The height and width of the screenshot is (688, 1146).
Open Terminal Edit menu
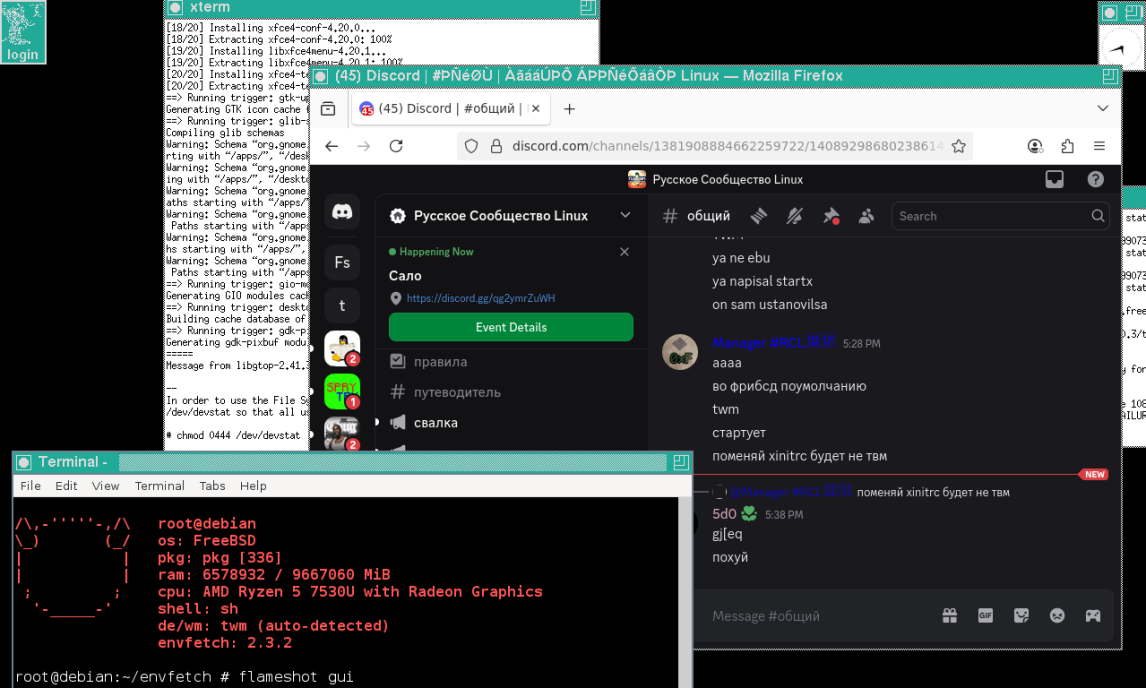[x=66, y=485]
